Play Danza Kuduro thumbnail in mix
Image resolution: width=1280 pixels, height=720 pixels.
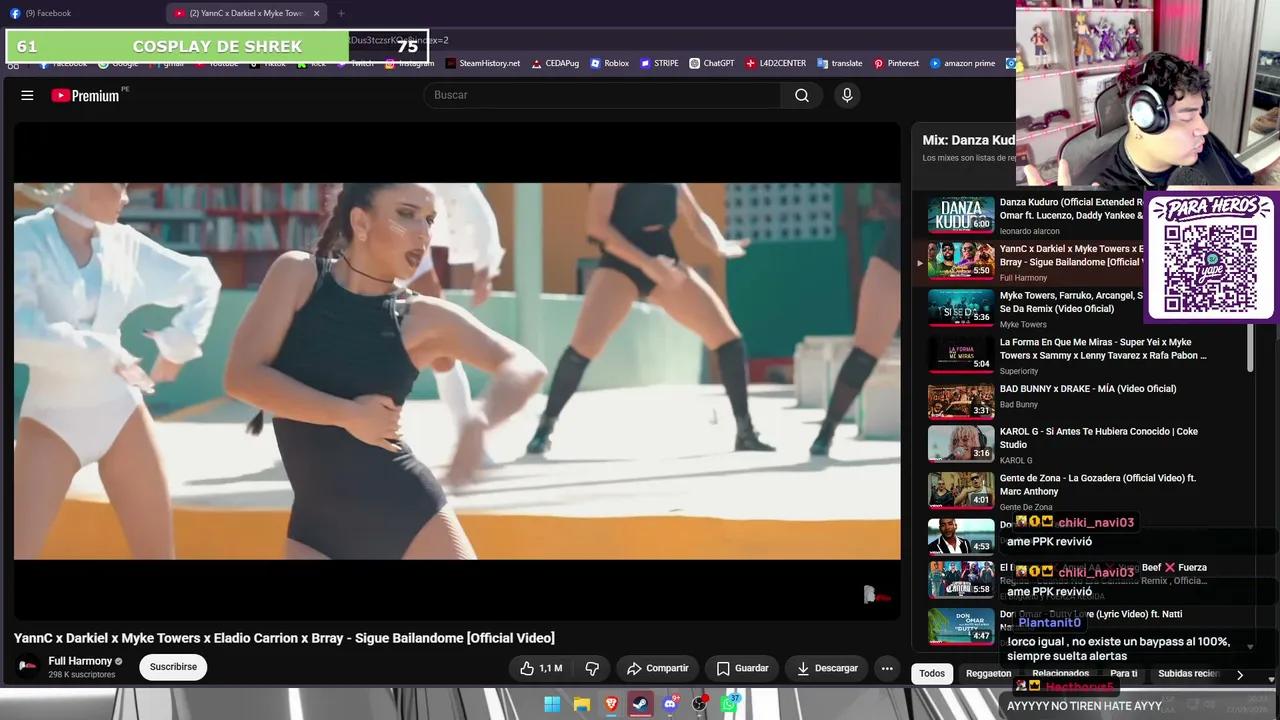[x=961, y=215]
